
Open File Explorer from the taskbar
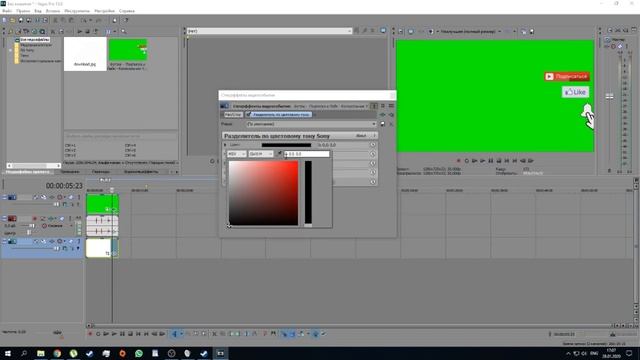tap(40, 353)
